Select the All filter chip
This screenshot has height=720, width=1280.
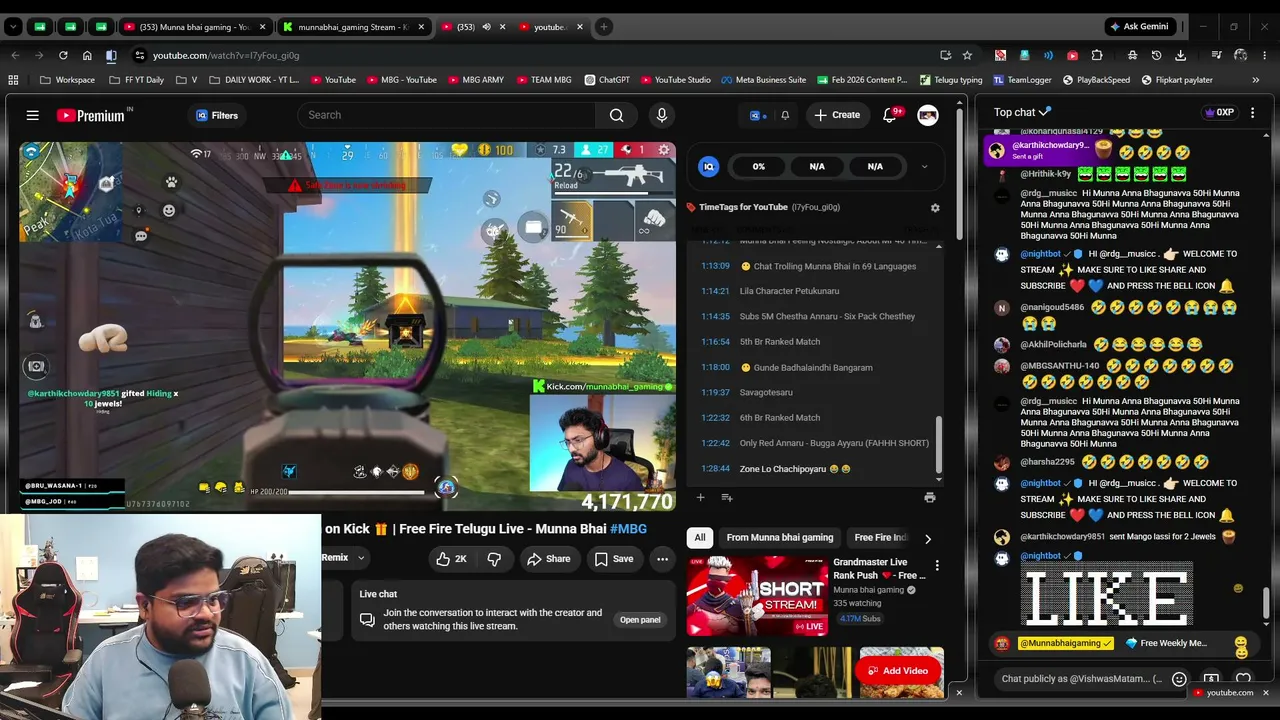tap(700, 538)
